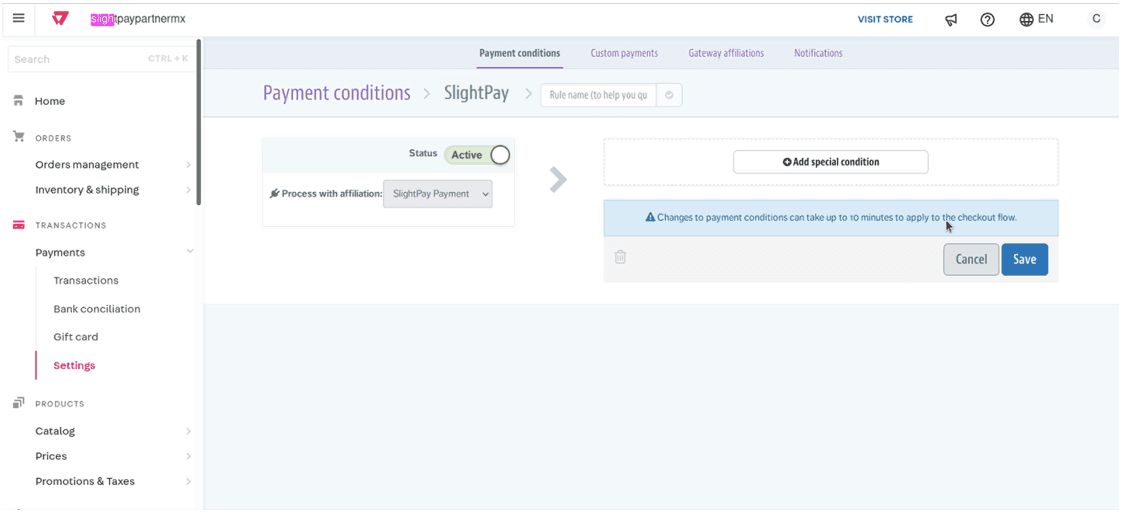Expand Promotions & Taxes submenu

pyautogui.click(x=188, y=482)
